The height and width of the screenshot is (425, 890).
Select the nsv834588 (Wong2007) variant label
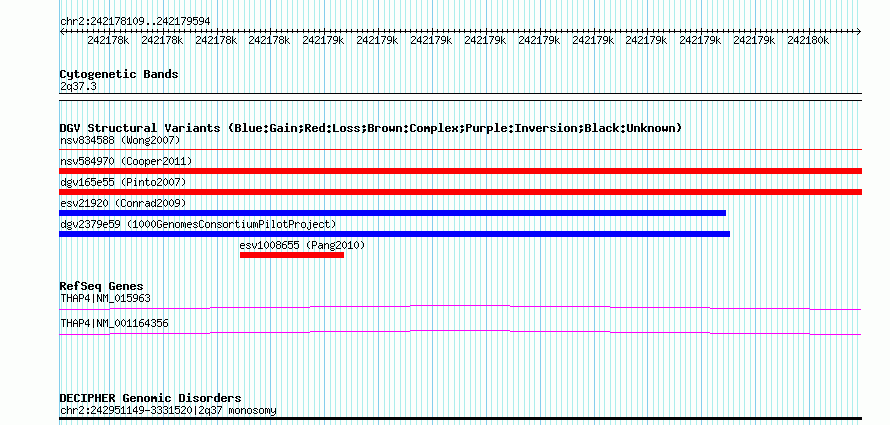click(120, 140)
